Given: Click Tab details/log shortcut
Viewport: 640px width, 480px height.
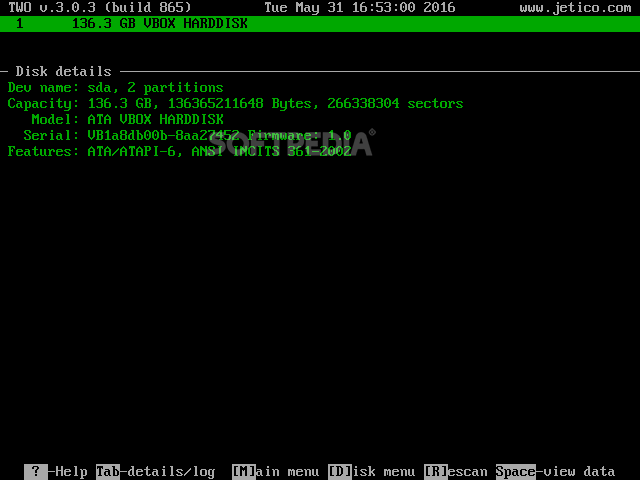Looking at the screenshot, I should pos(156,472).
